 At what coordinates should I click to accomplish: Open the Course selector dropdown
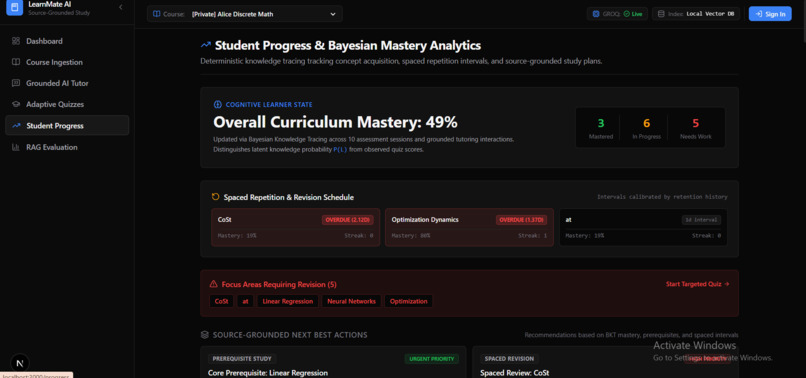pos(245,14)
